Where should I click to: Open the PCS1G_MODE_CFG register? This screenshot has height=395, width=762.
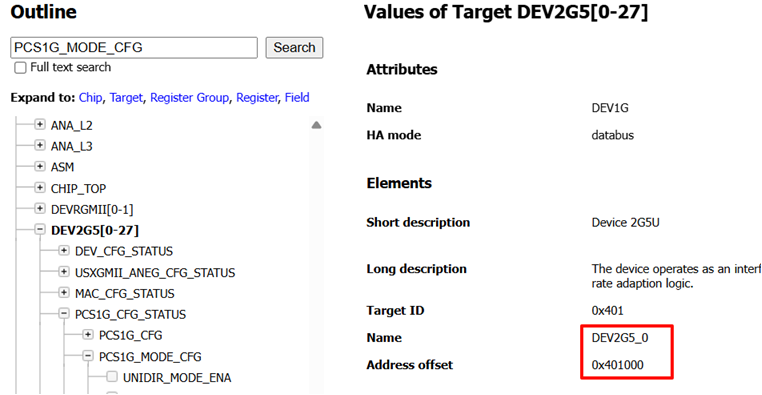pos(150,357)
